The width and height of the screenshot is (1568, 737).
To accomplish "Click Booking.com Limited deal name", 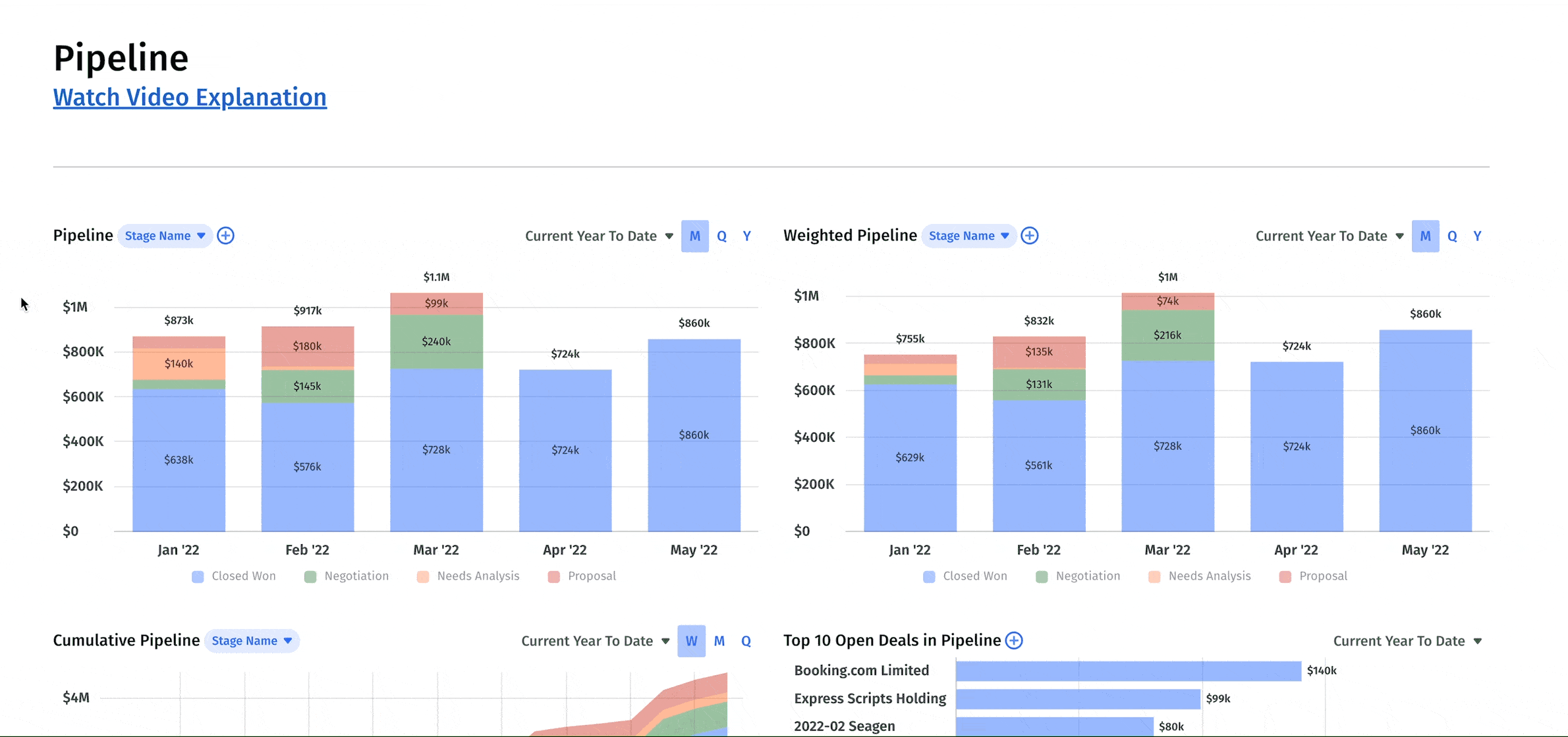I will pyautogui.click(x=862, y=670).
